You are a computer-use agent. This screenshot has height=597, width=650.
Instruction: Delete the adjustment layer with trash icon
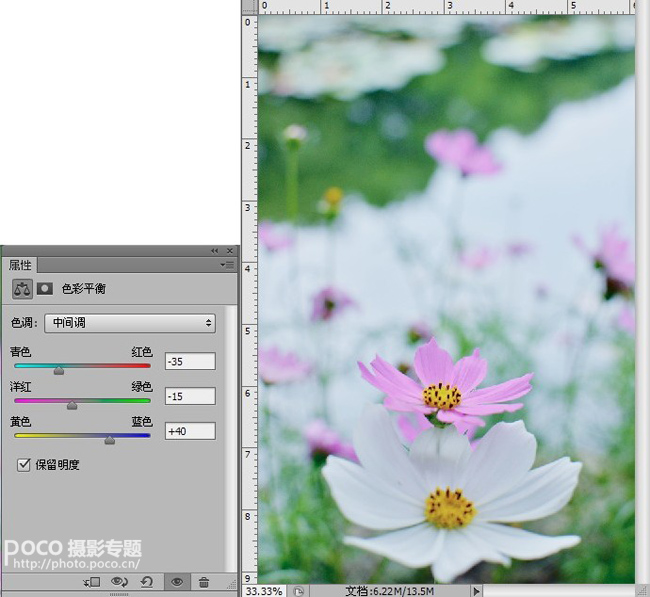204,582
